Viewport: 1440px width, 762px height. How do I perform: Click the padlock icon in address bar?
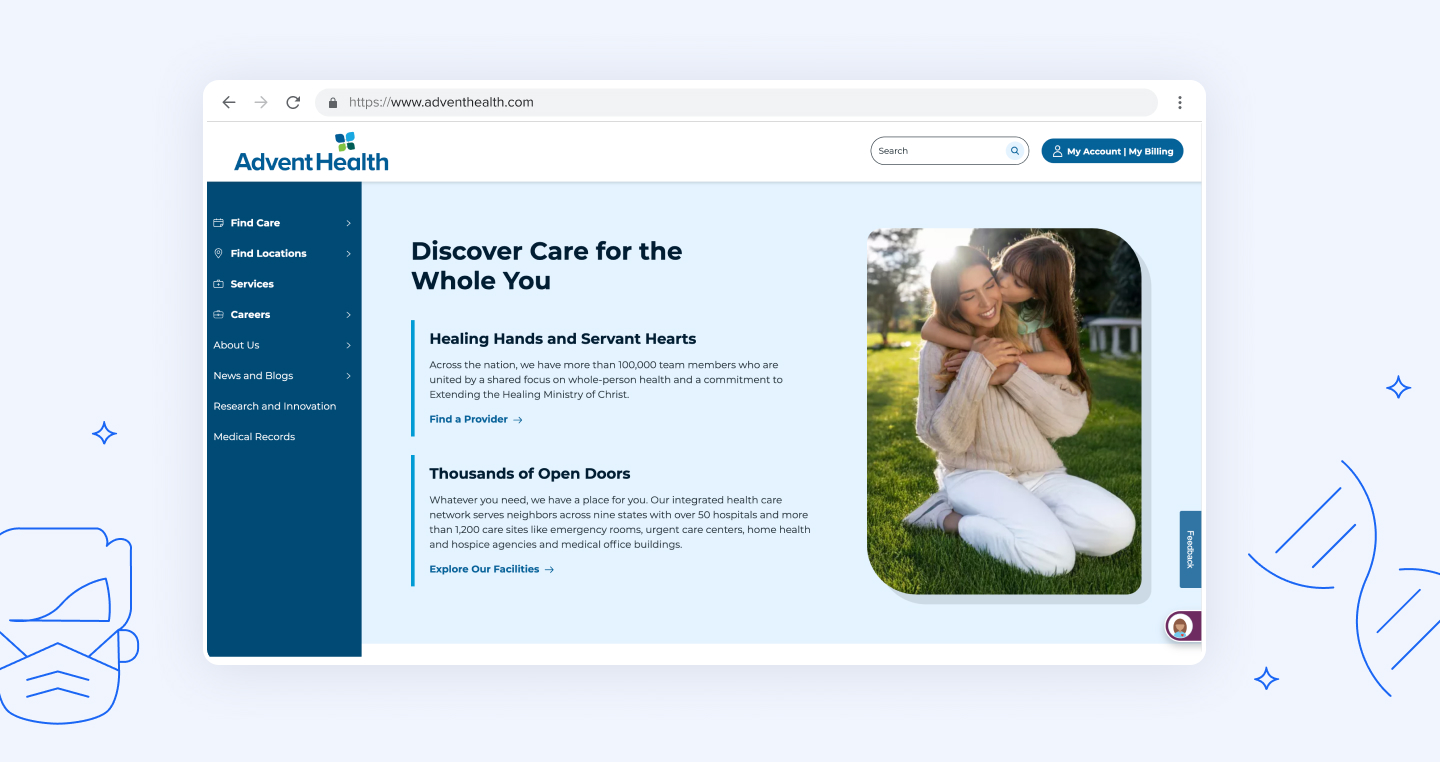pos(333,102)
